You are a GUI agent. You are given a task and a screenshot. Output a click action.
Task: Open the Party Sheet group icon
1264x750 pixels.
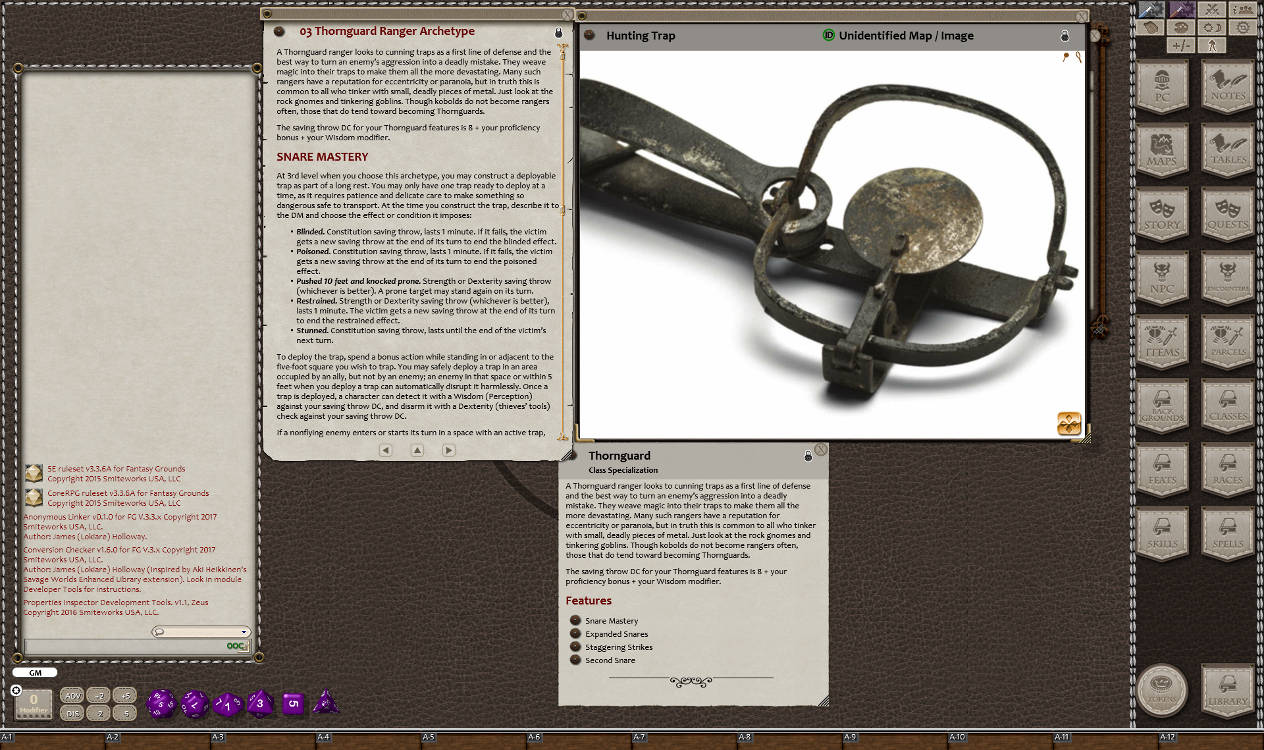(1242, 10)
